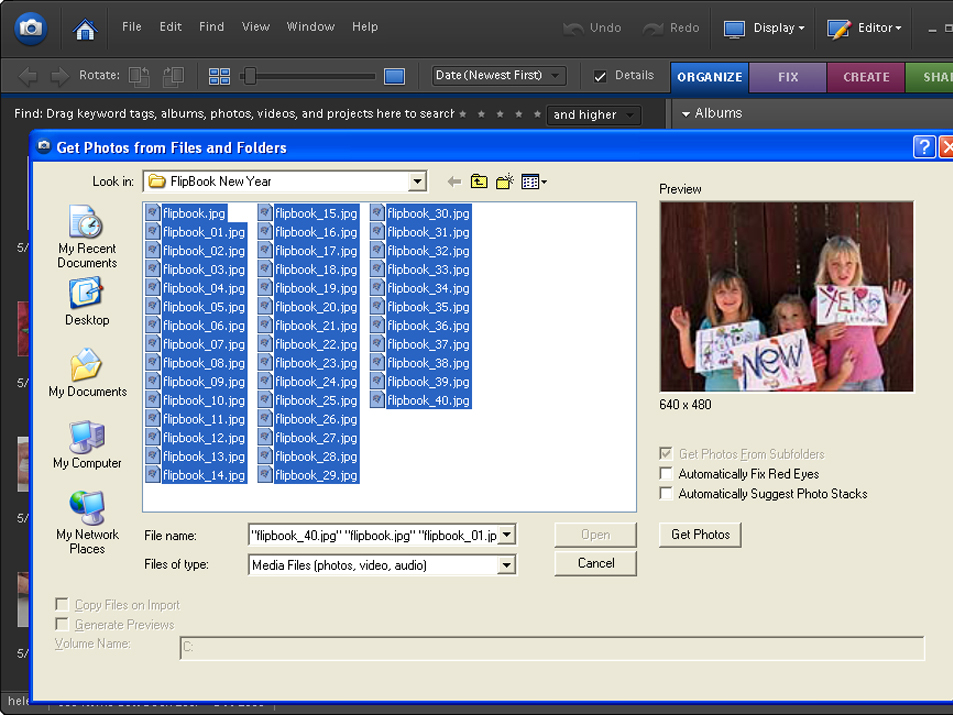953x715 pixels.
Task: Go up one folder level icon
Action: (x=479, y=181)
